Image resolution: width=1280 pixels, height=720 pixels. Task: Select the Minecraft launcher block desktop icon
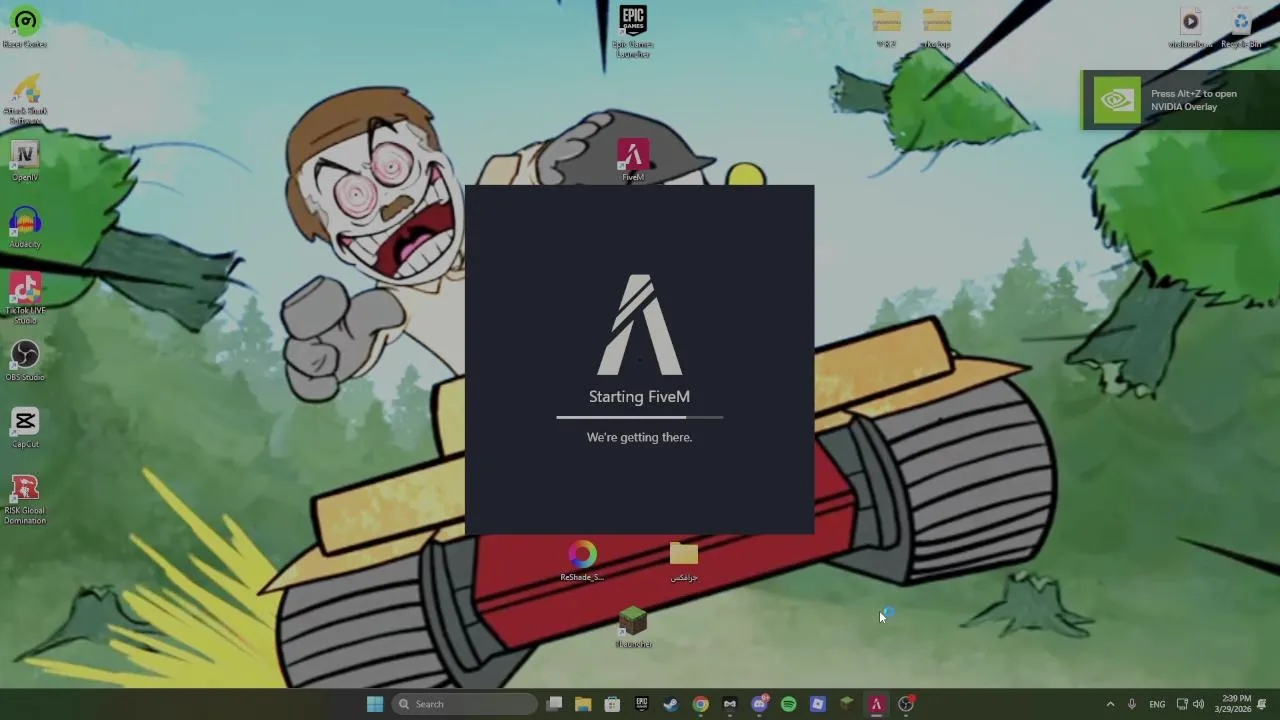coord(633,628)
